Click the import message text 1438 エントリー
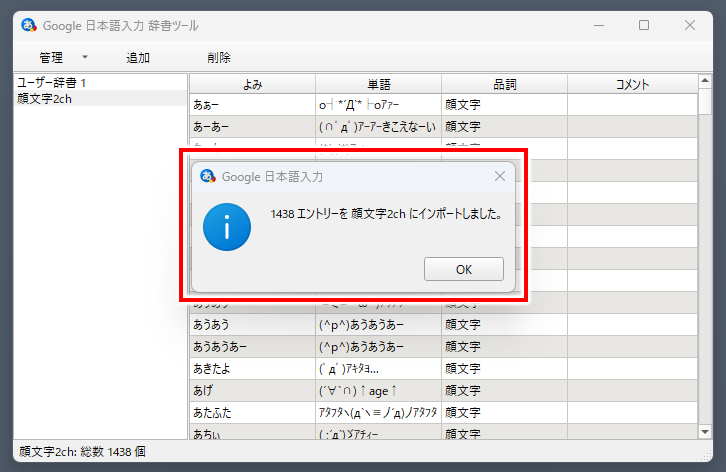 309,214
